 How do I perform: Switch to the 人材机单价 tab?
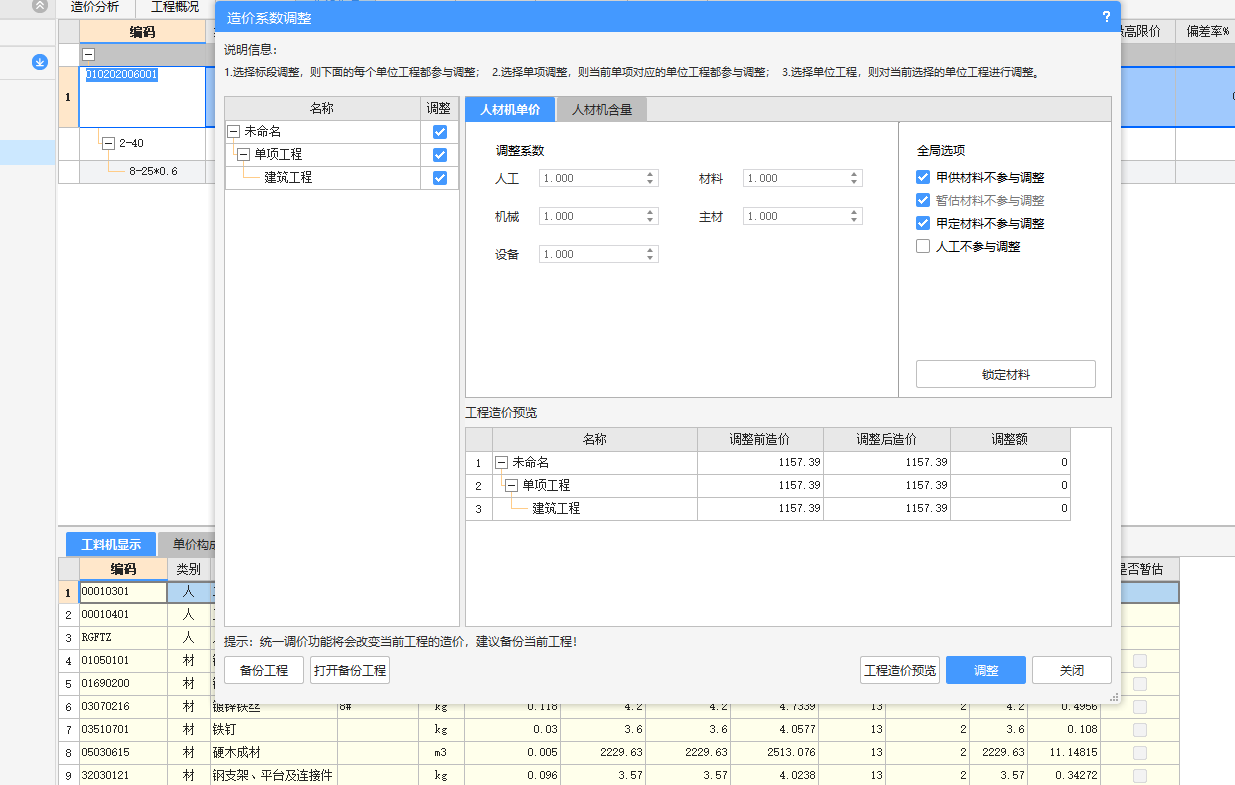[x=510, y=109]
